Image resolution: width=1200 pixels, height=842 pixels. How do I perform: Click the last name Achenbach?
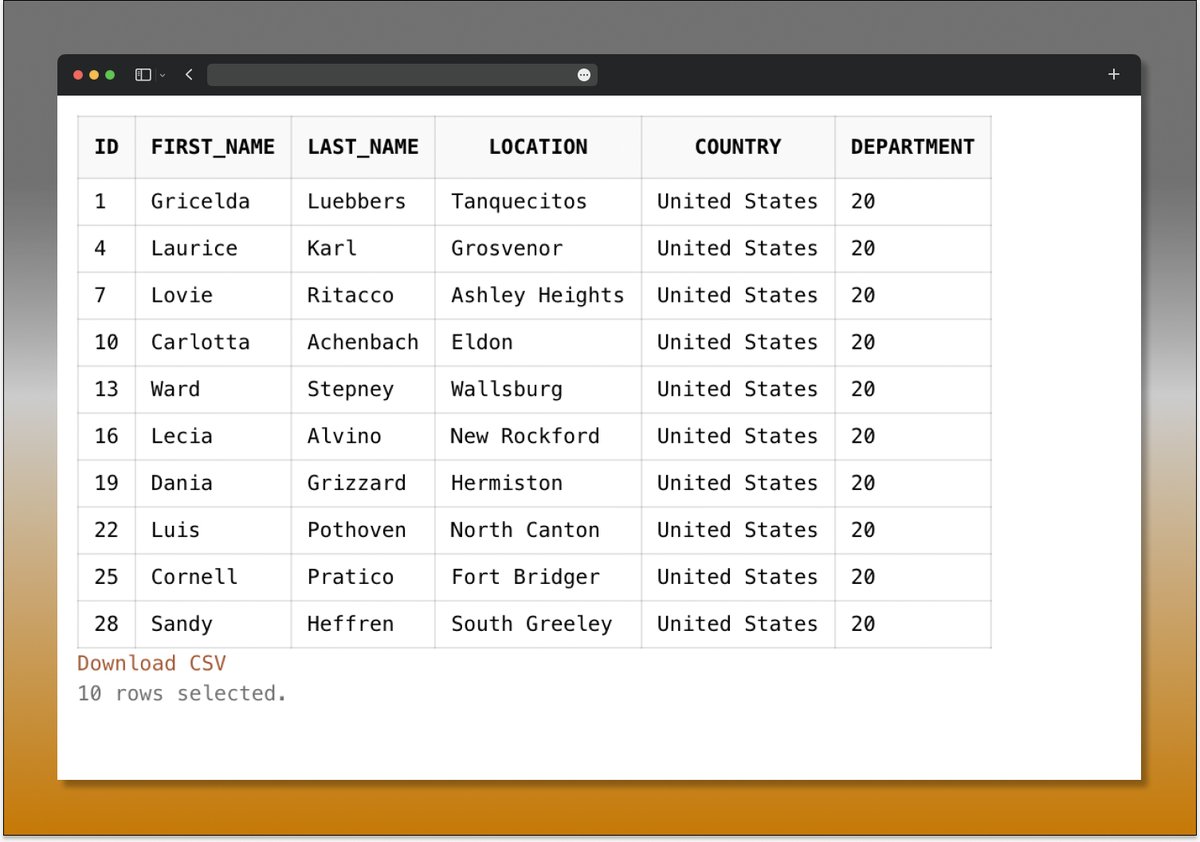363,342
